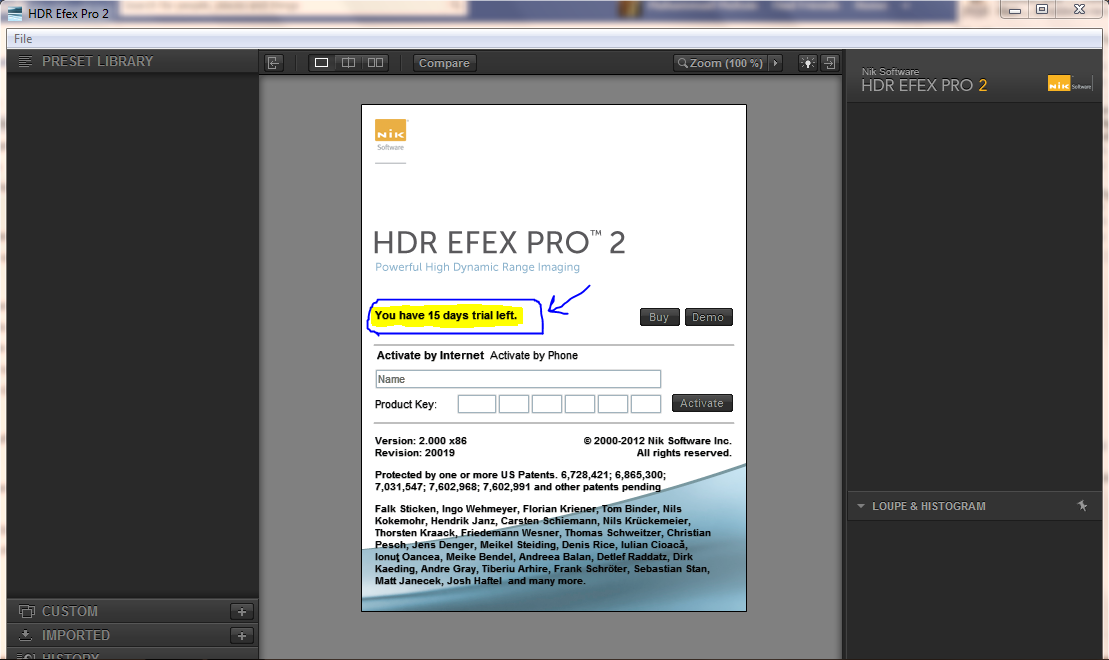
Task: Open the Custom presets section
Action: coord(69,611)
